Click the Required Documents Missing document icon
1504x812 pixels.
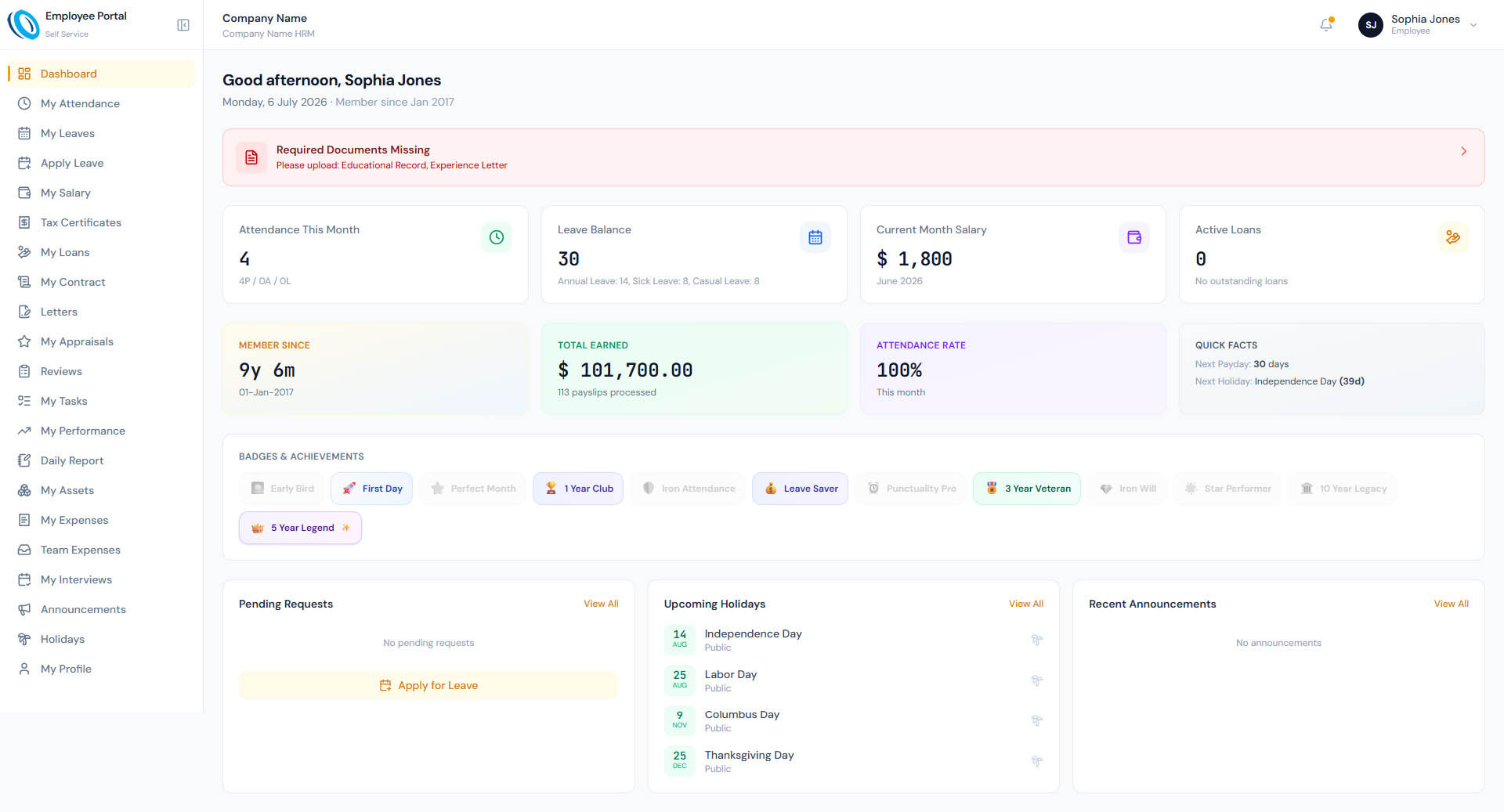coord(251,157)
